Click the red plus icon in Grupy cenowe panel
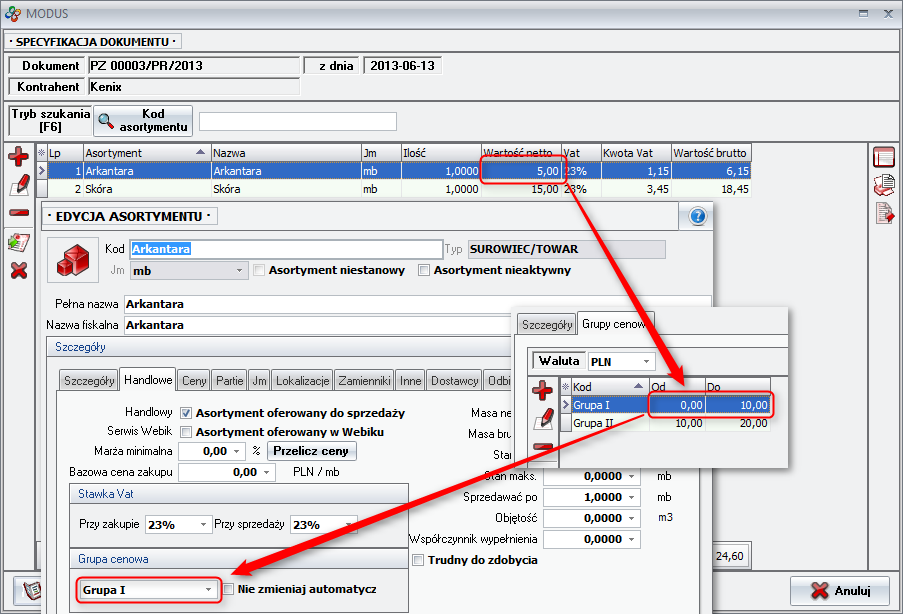The width and height of the screenshot is (903, 614). (542, 391)
